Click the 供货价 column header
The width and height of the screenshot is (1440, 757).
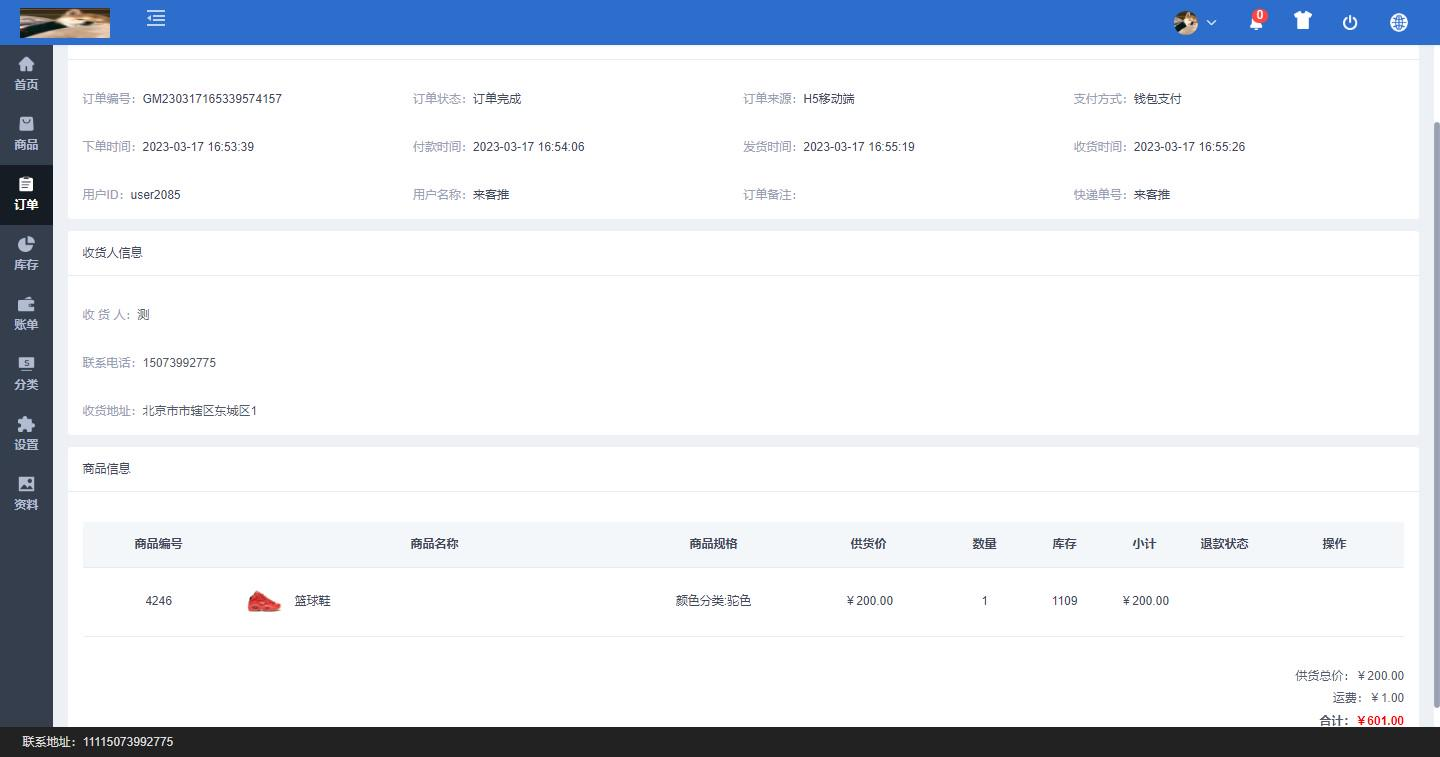tap(869, 544)
